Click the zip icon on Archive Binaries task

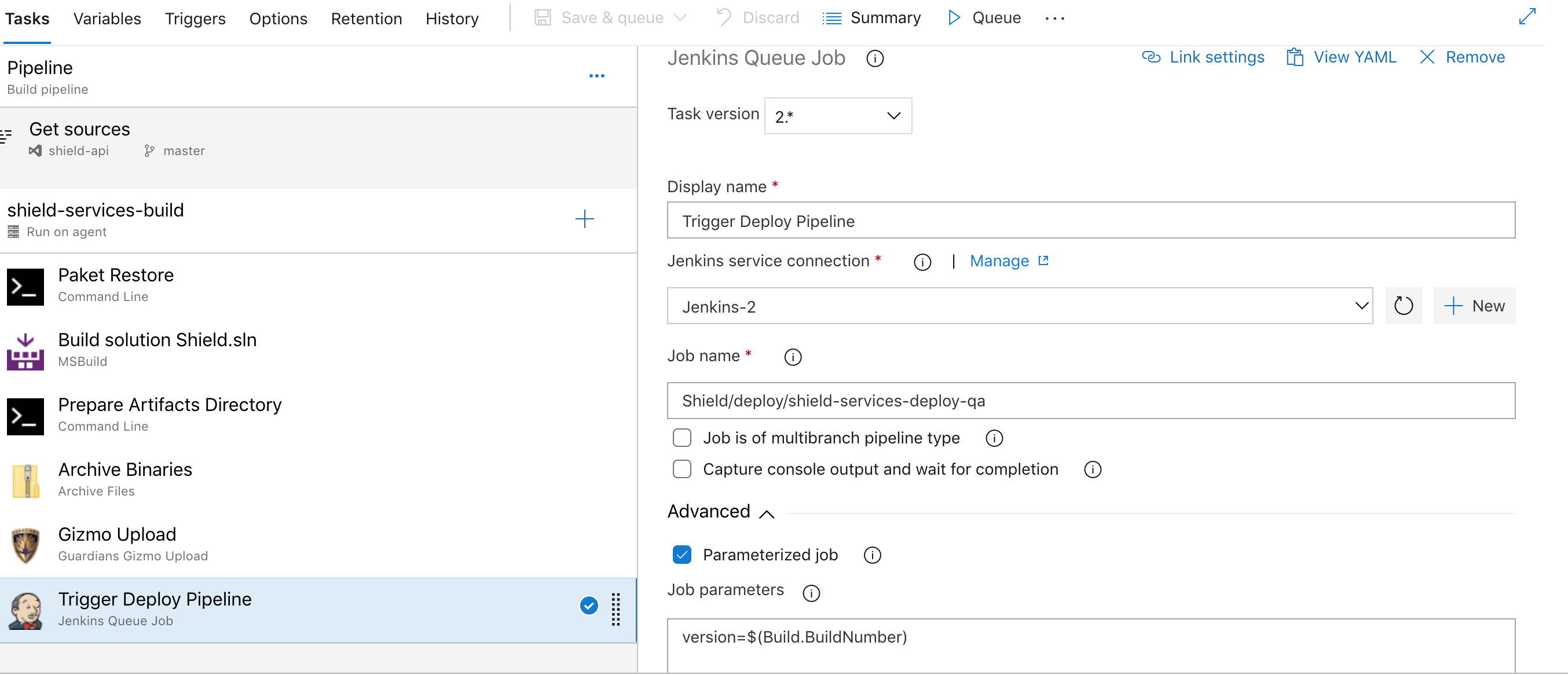click(25, 480)
